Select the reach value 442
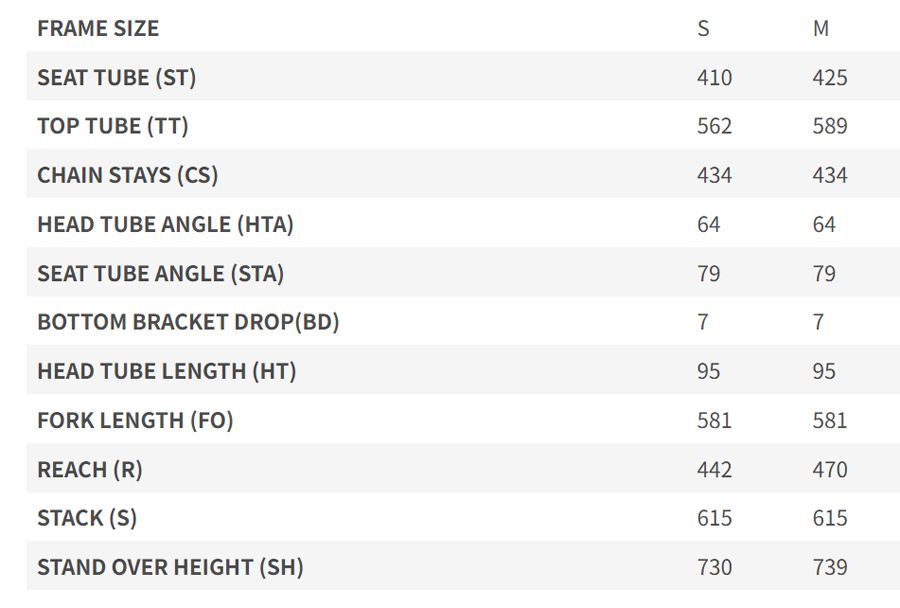Image resolution: width=900 pixels, height=608 pixels. tap(714, 469)
